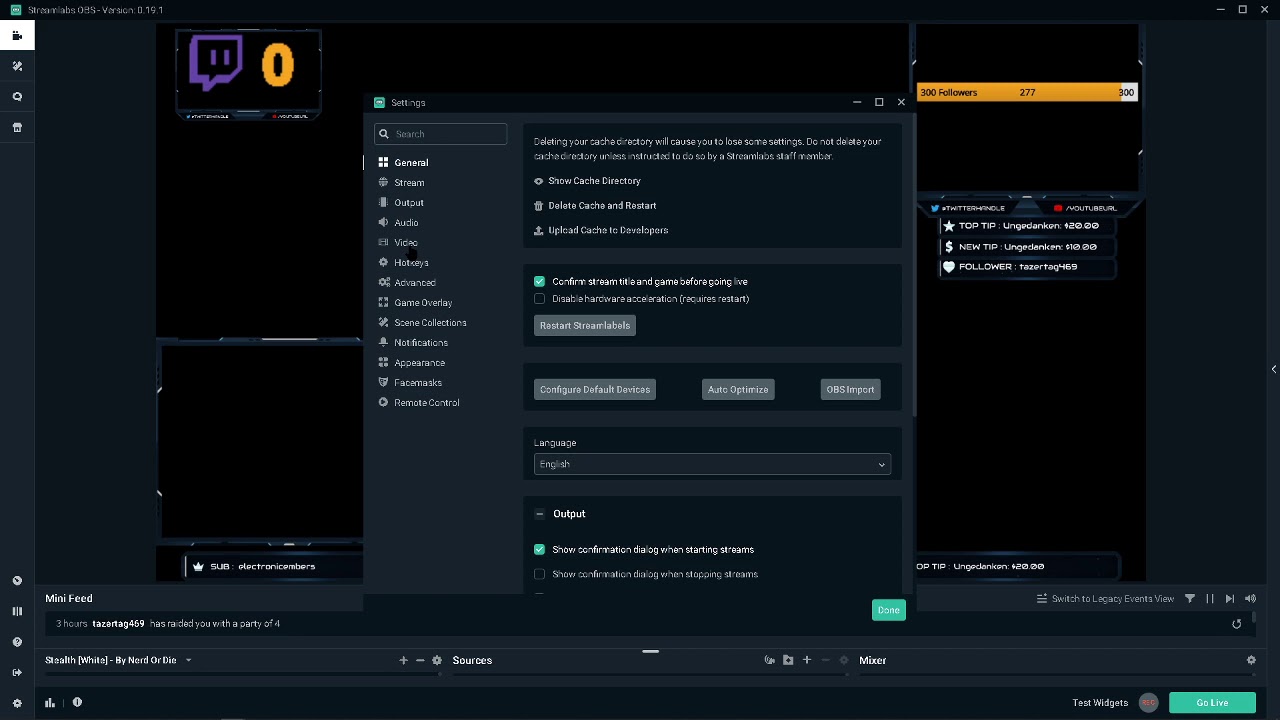Collapse the Output section

point(540,514)
